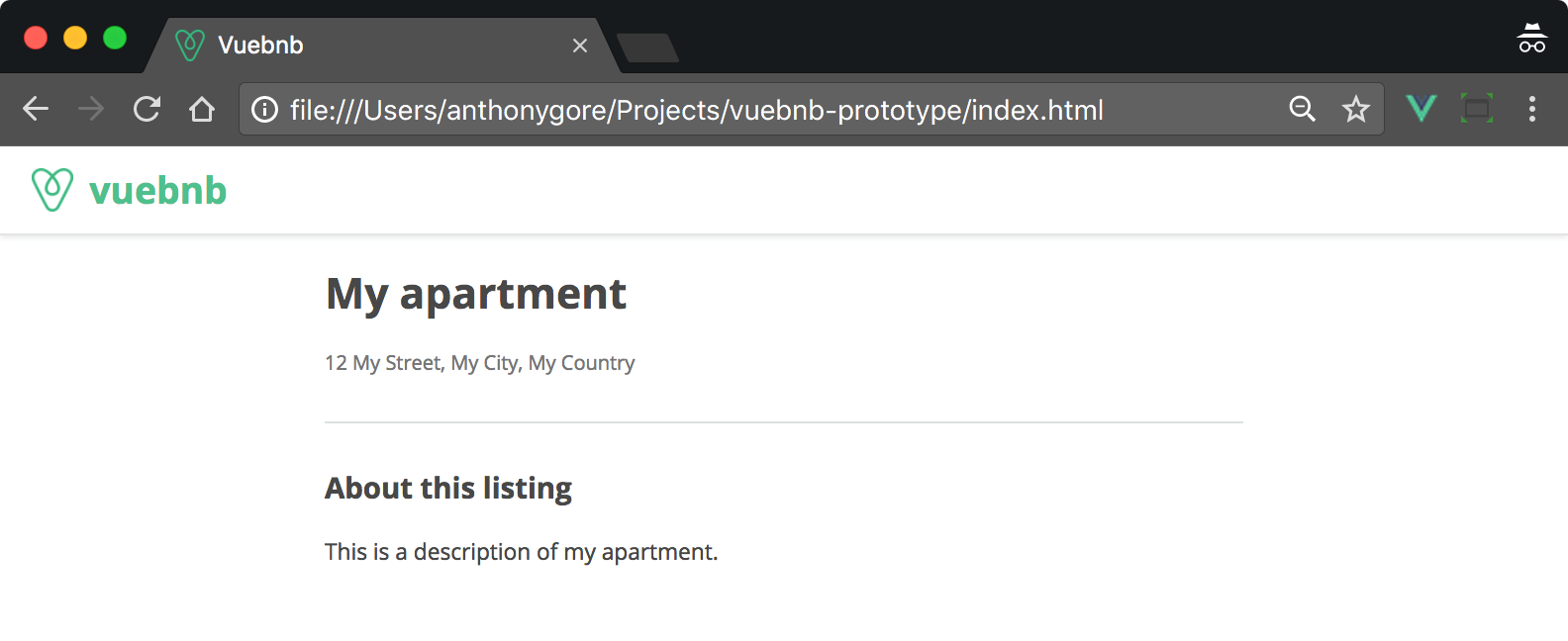Open a new tab
The width and height of the screenshot is (1568, 641).
(647, 47)
